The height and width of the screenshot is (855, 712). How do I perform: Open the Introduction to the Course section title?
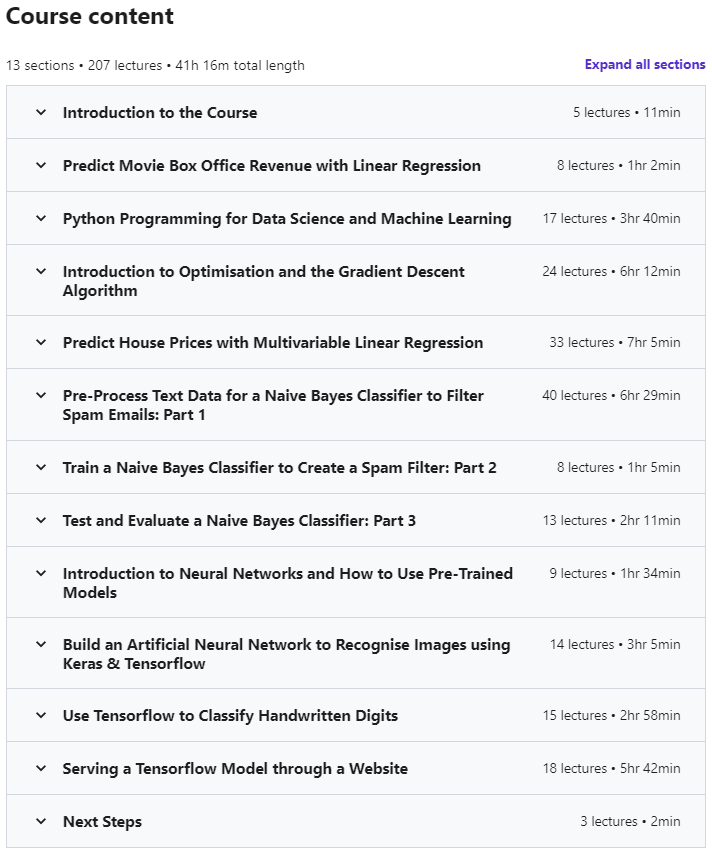click(x=160, y=113)
